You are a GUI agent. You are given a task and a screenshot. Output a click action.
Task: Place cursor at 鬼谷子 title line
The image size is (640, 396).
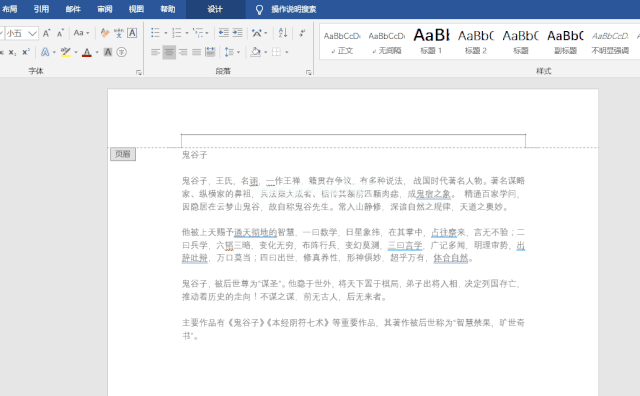[x=195, y=155]
